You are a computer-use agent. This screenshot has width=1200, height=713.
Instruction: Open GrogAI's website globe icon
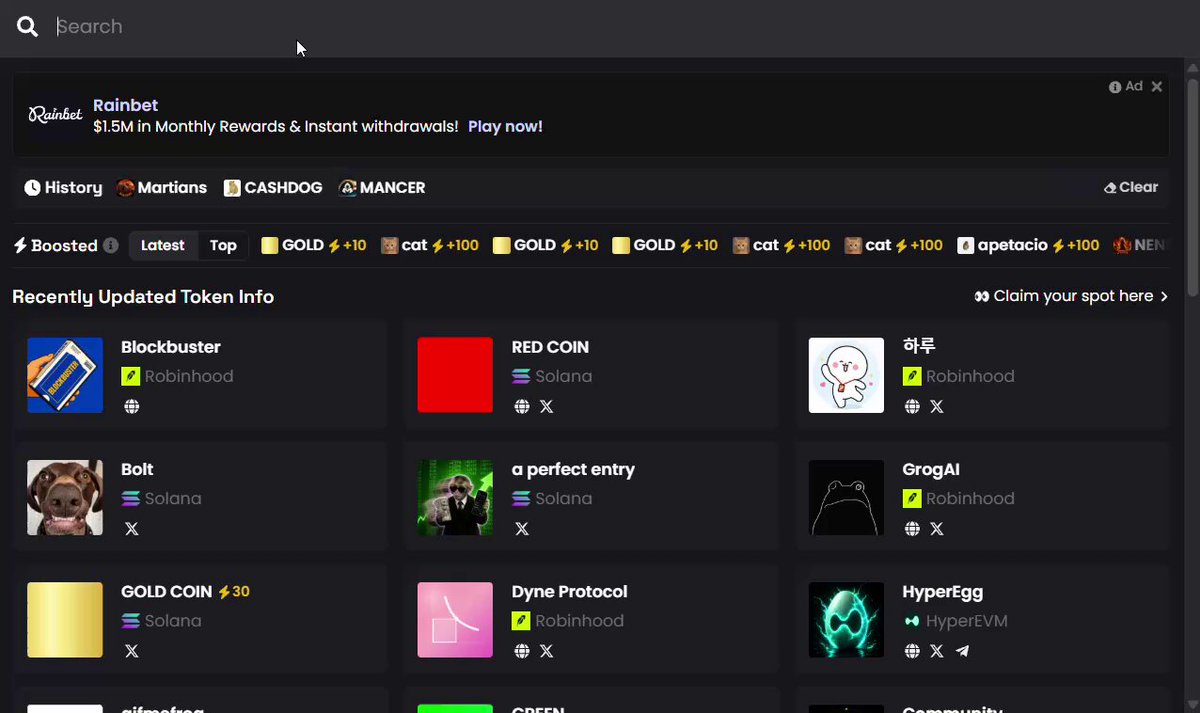912,529
